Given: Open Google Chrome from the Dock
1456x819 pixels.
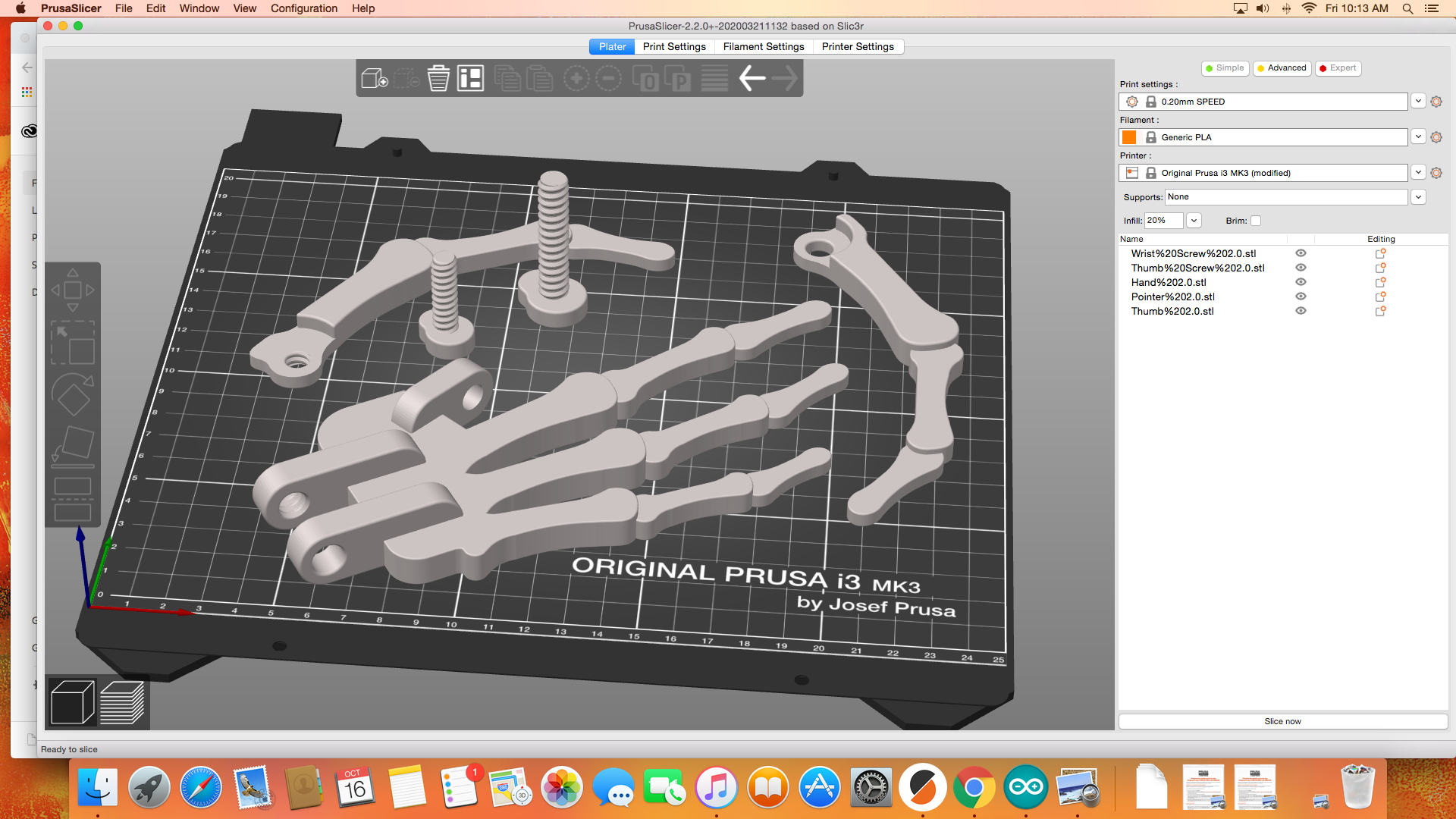Looking at the screenshot, I should (x=974, y=788).
